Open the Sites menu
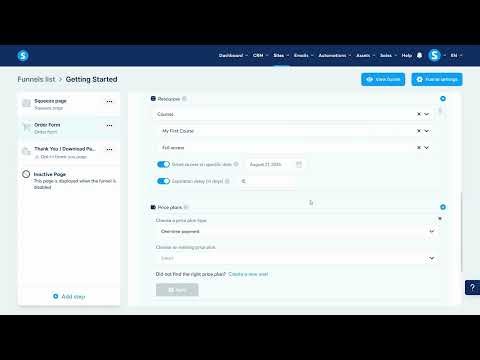The image size is (480, 360). [281, 55]
